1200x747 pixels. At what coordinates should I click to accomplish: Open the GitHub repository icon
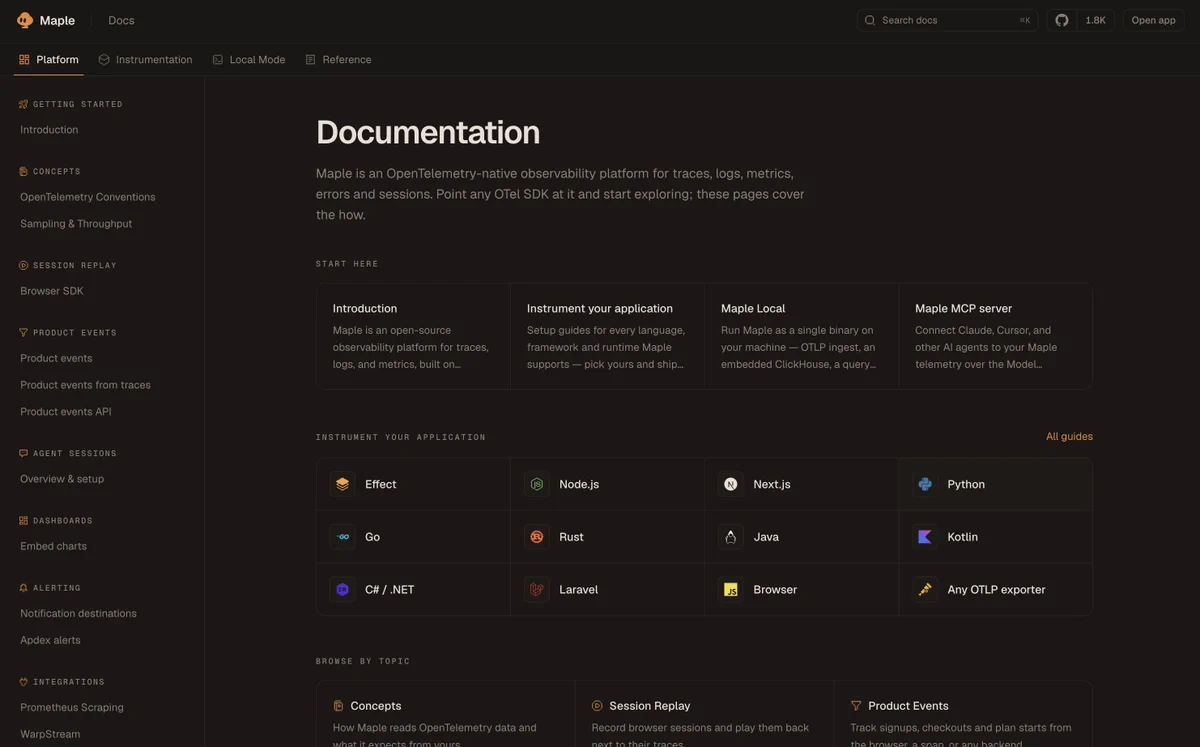click(x=1062, y=20)
